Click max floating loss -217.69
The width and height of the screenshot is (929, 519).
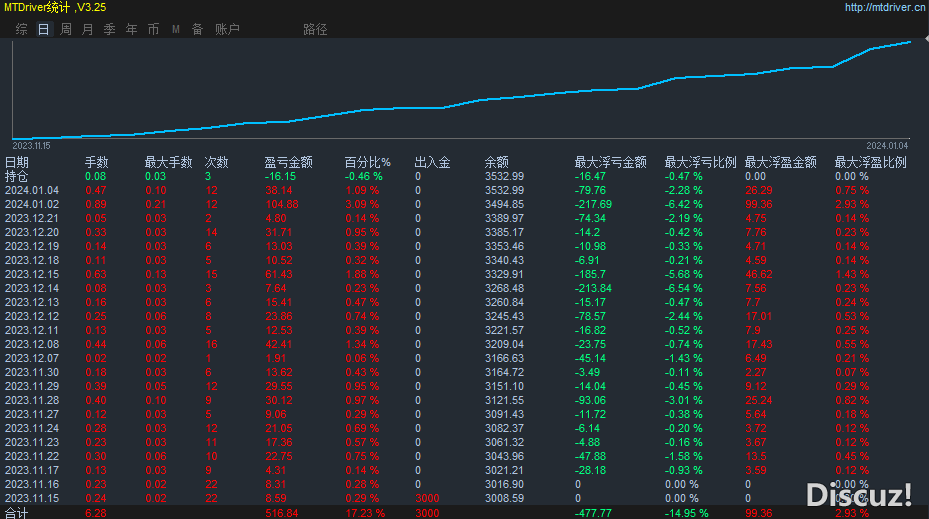click(593, 204)
